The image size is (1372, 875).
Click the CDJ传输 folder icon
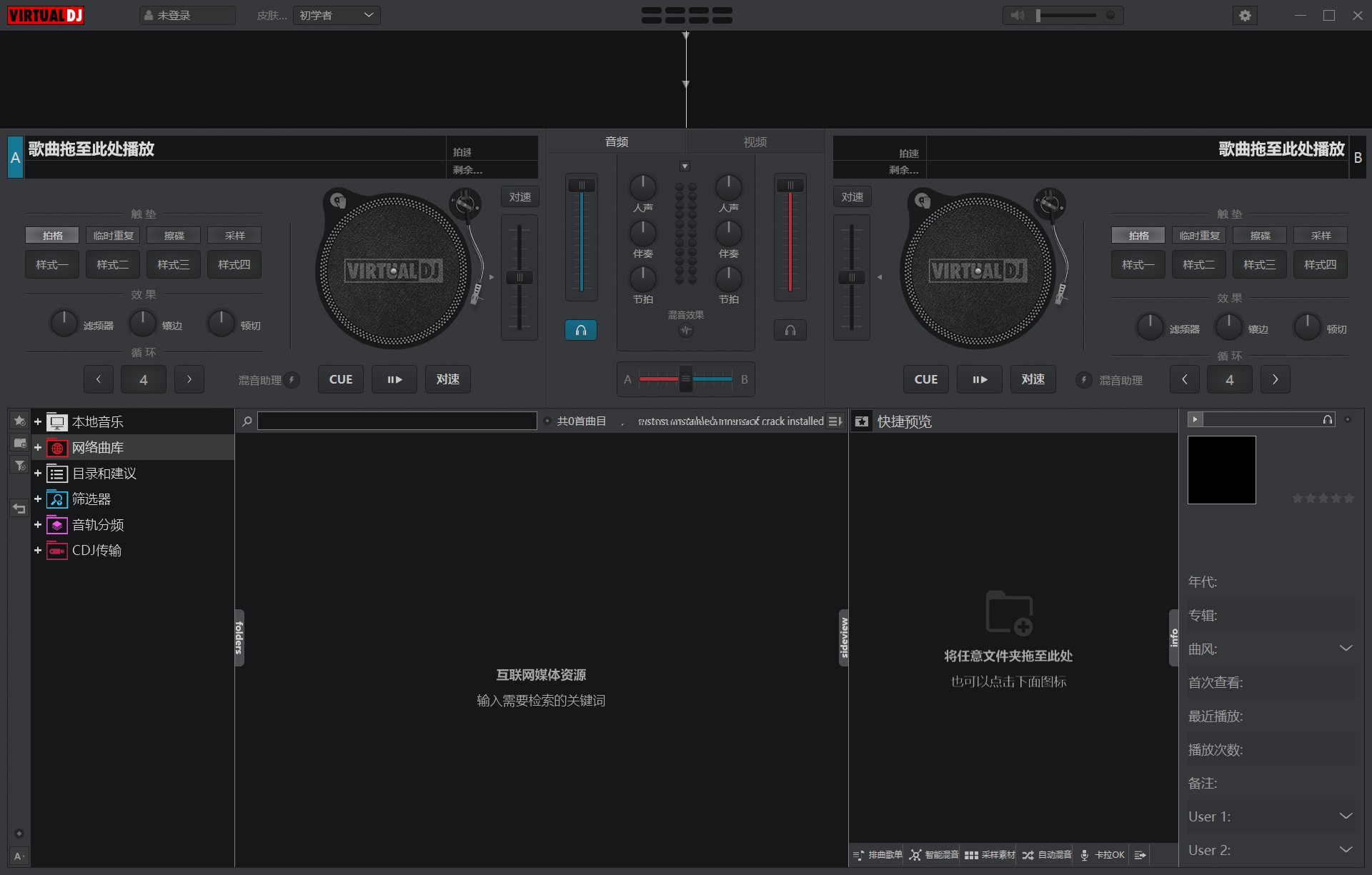click(x=57, y=551)
